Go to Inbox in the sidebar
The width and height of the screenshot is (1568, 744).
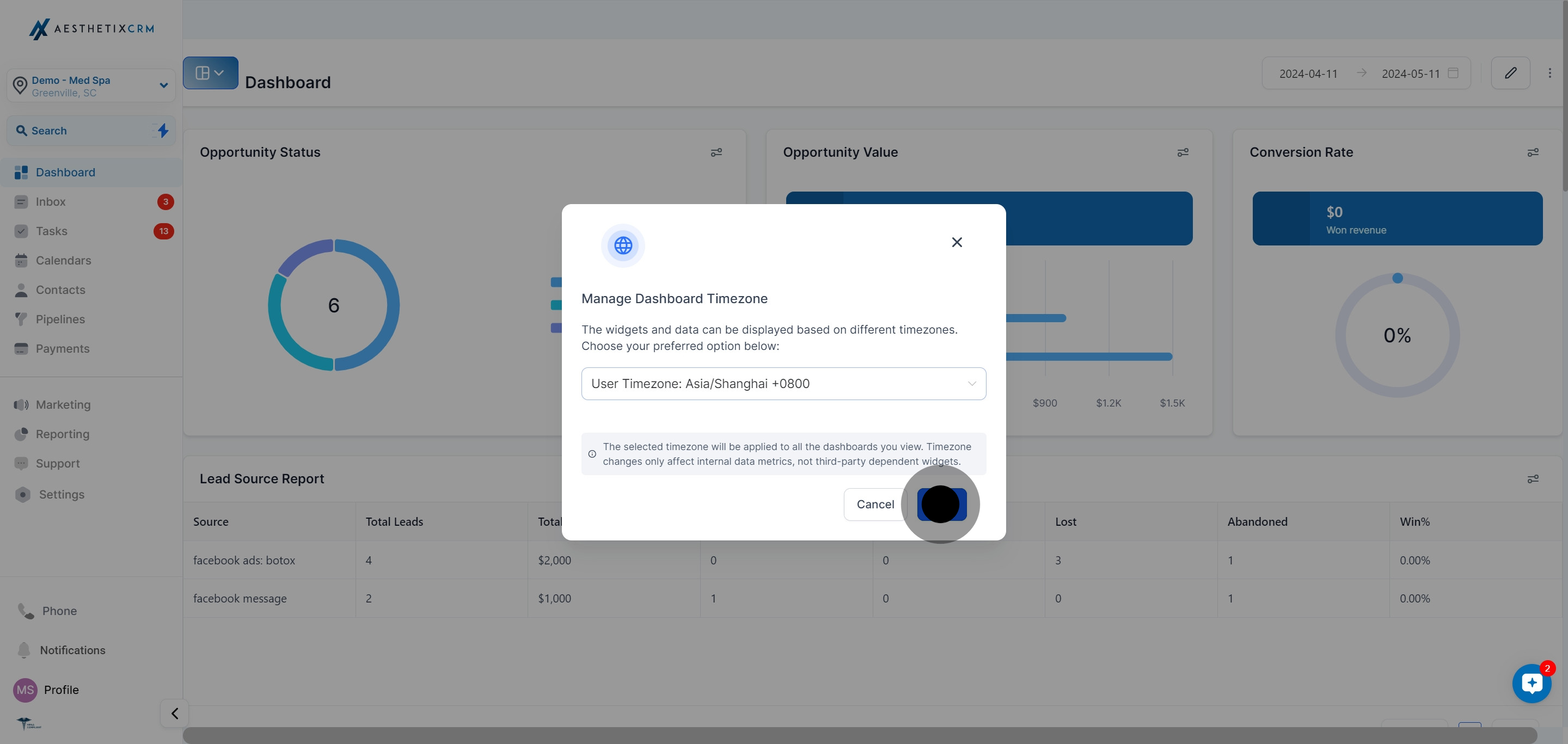coord(51,202)
